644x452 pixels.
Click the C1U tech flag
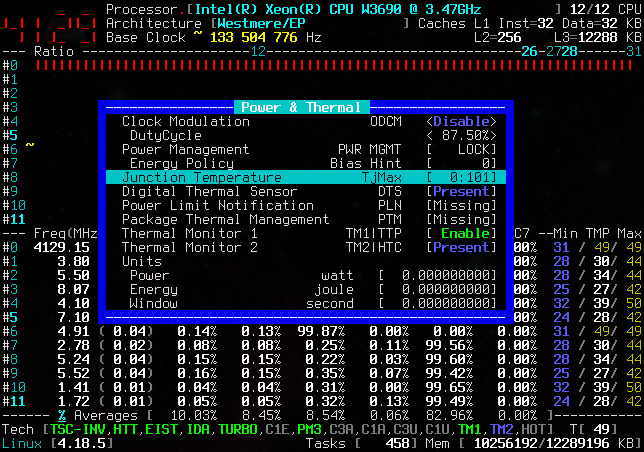pos(437,429)
